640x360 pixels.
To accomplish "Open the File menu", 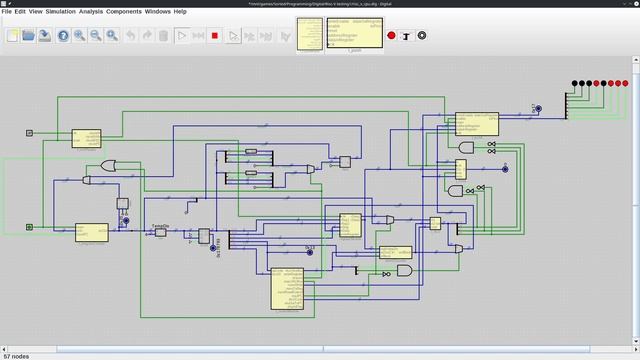I will point(7,11).
